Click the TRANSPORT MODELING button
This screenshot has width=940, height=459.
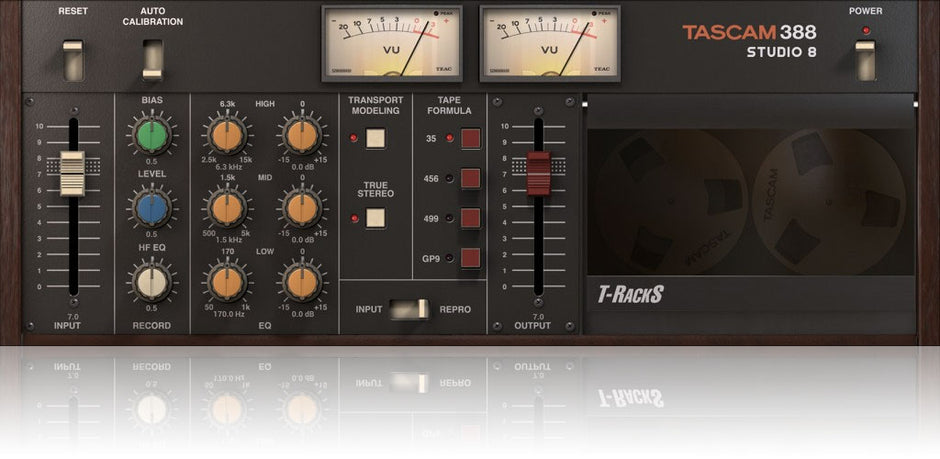click(375, 138)
